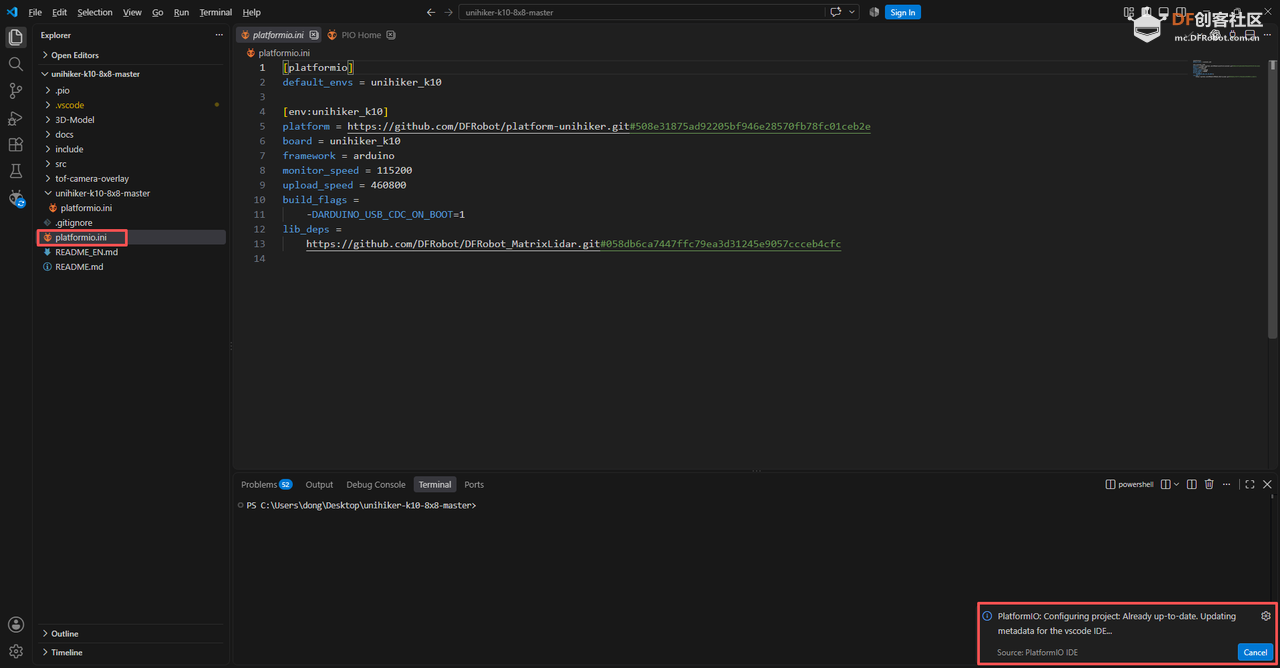Click the Sign In button
Viewport: 1280px width, 668px height.
point(903,12)
